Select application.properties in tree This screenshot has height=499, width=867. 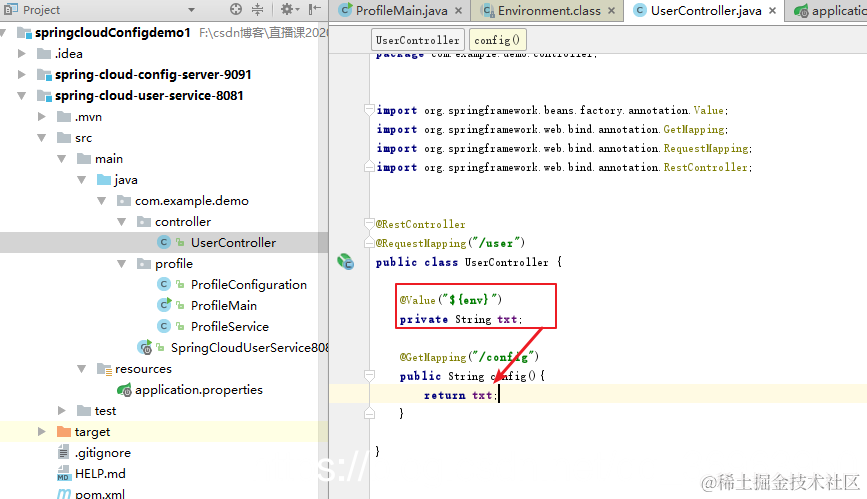[199, 390]
